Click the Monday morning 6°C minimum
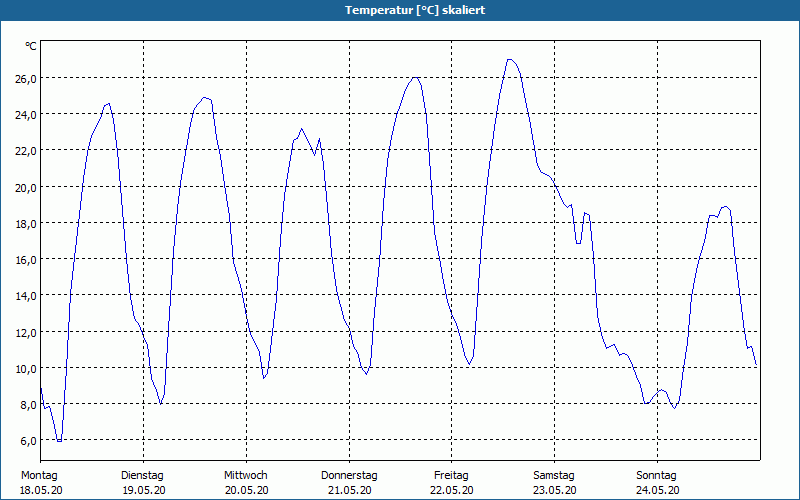This screenshot has width=800, height=500. point(59,441)
